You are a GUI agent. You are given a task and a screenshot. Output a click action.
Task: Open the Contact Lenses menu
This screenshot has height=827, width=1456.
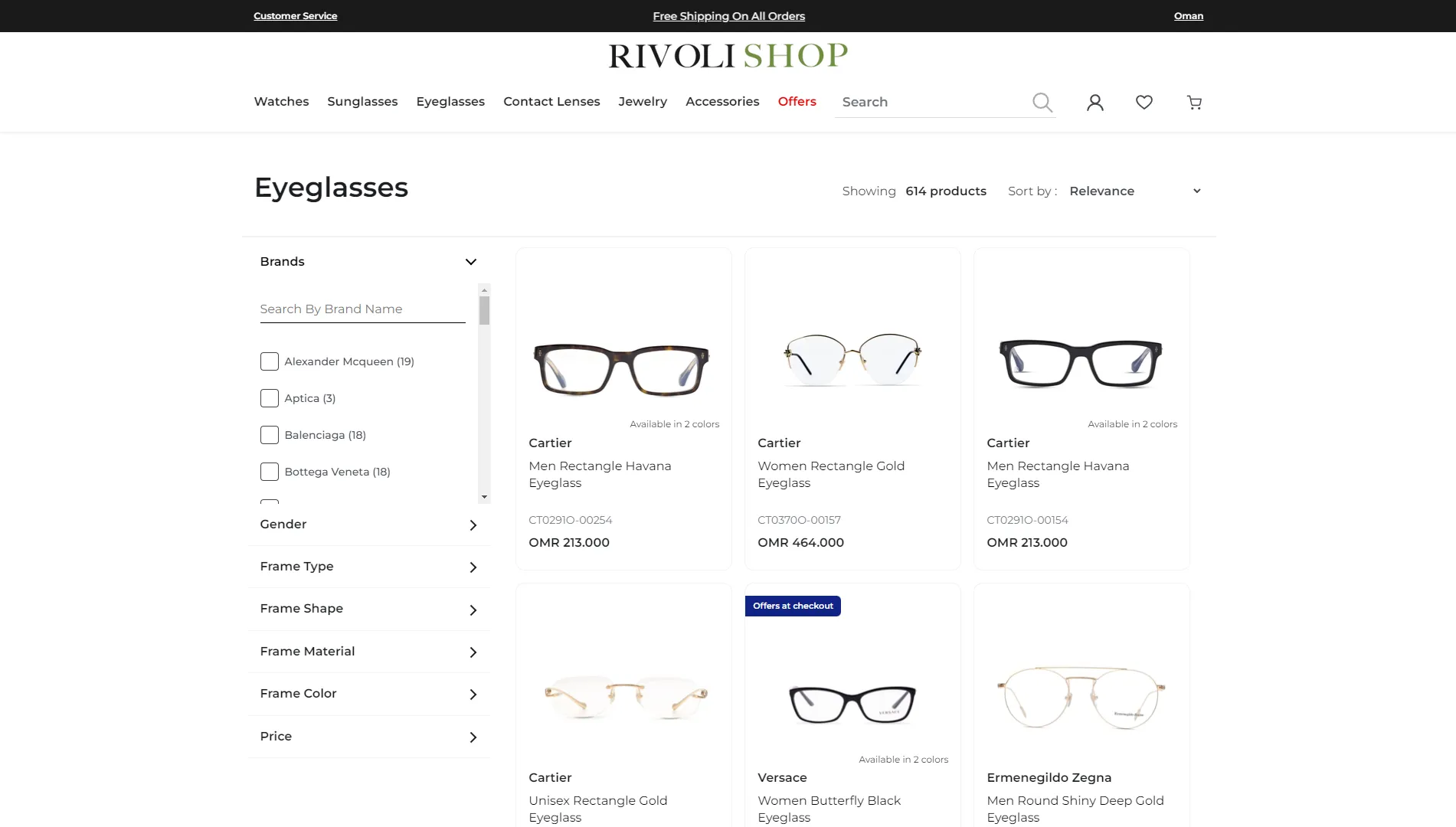point(551,101)
